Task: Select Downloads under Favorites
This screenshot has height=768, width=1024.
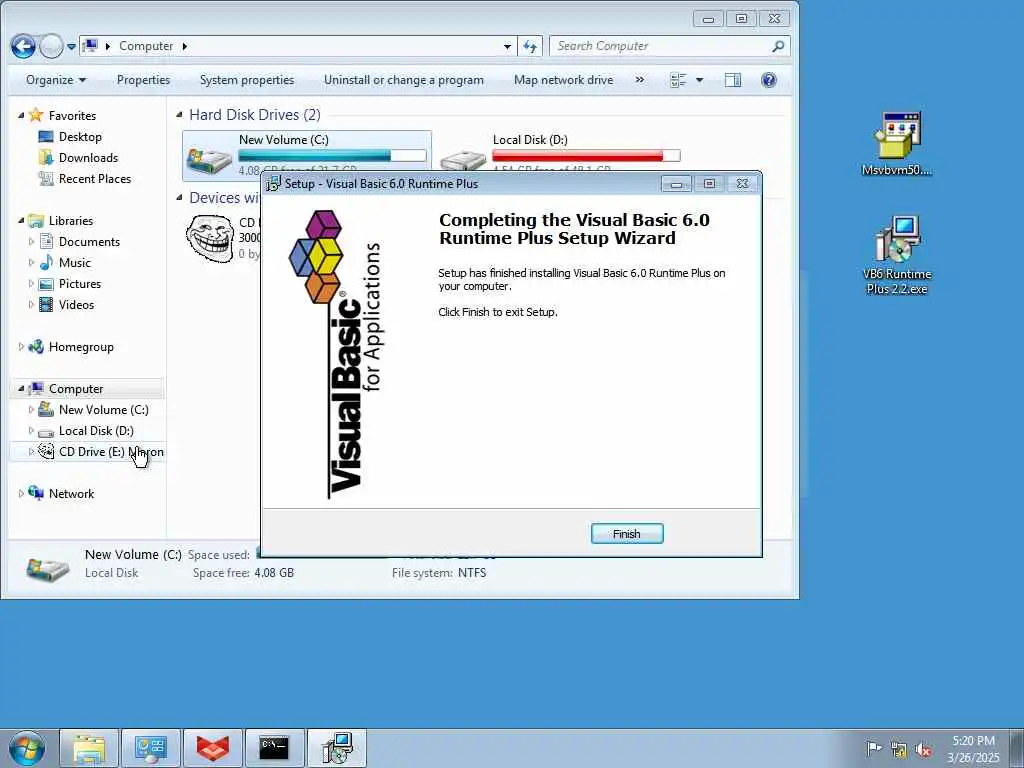Action: (88, 157)
